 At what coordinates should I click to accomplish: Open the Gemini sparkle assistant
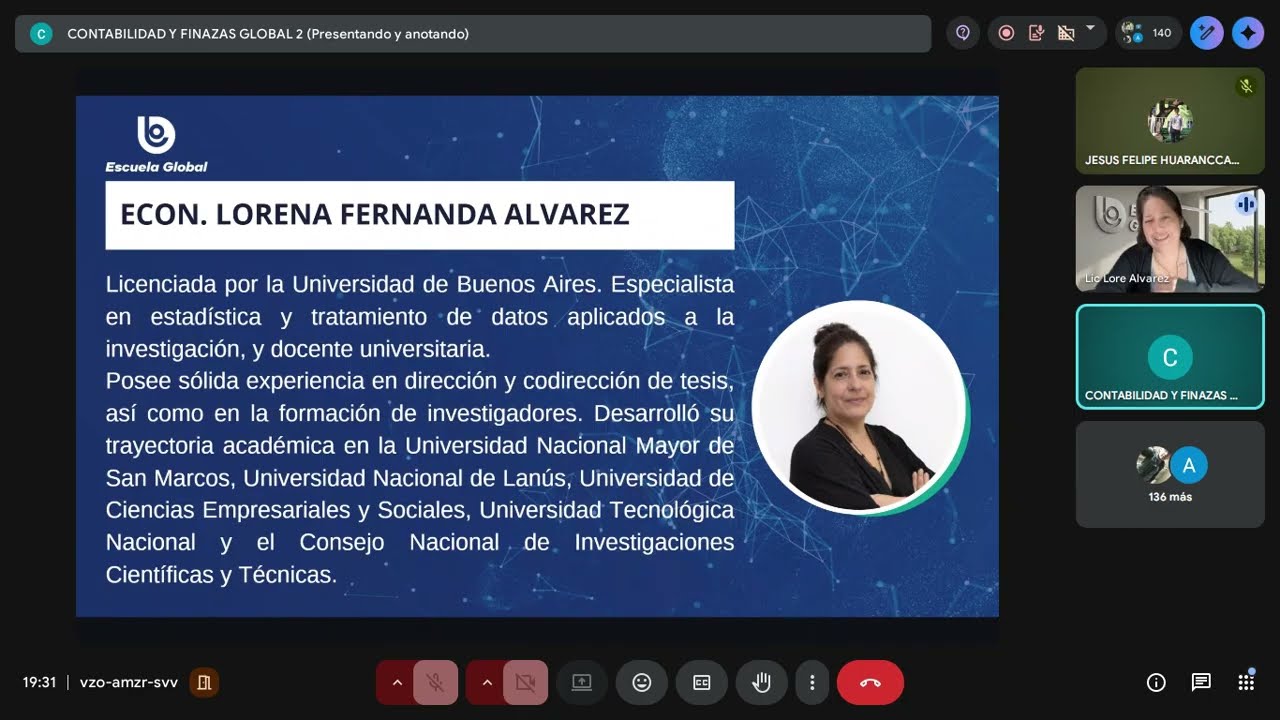[1248, 33]
